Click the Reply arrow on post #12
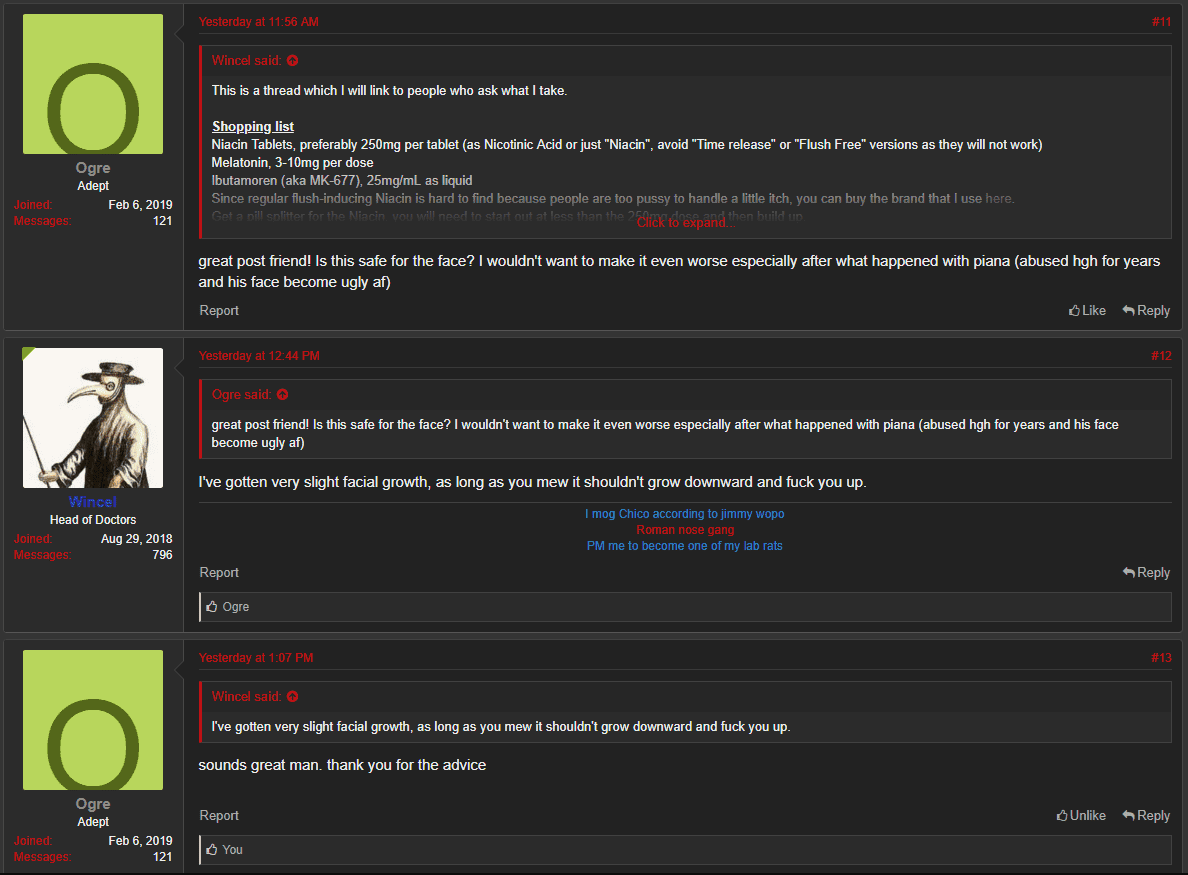 tap(1128, 573)
